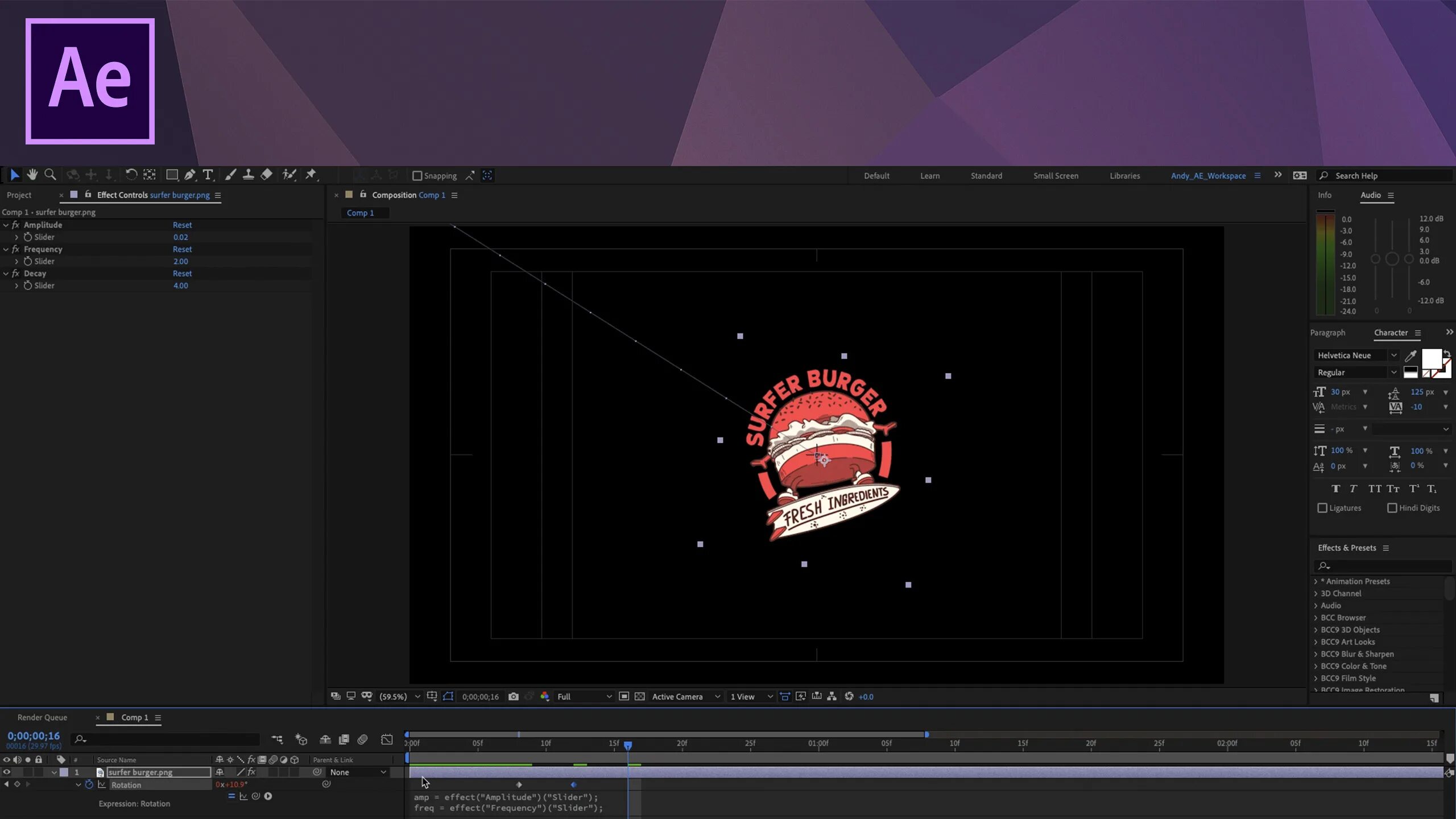Click the Search Help input field
The image size is (1456, 819).
[1388, 176]
